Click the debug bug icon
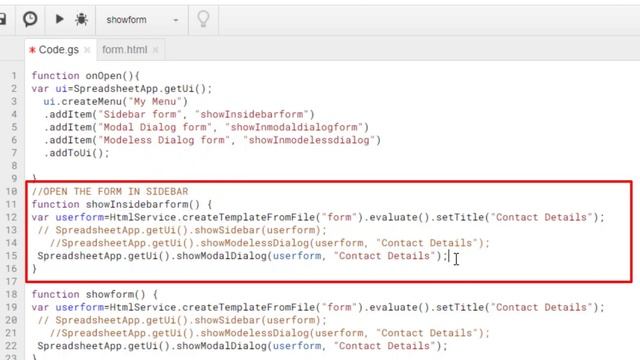The image size is (640, 360). (81, 19)
